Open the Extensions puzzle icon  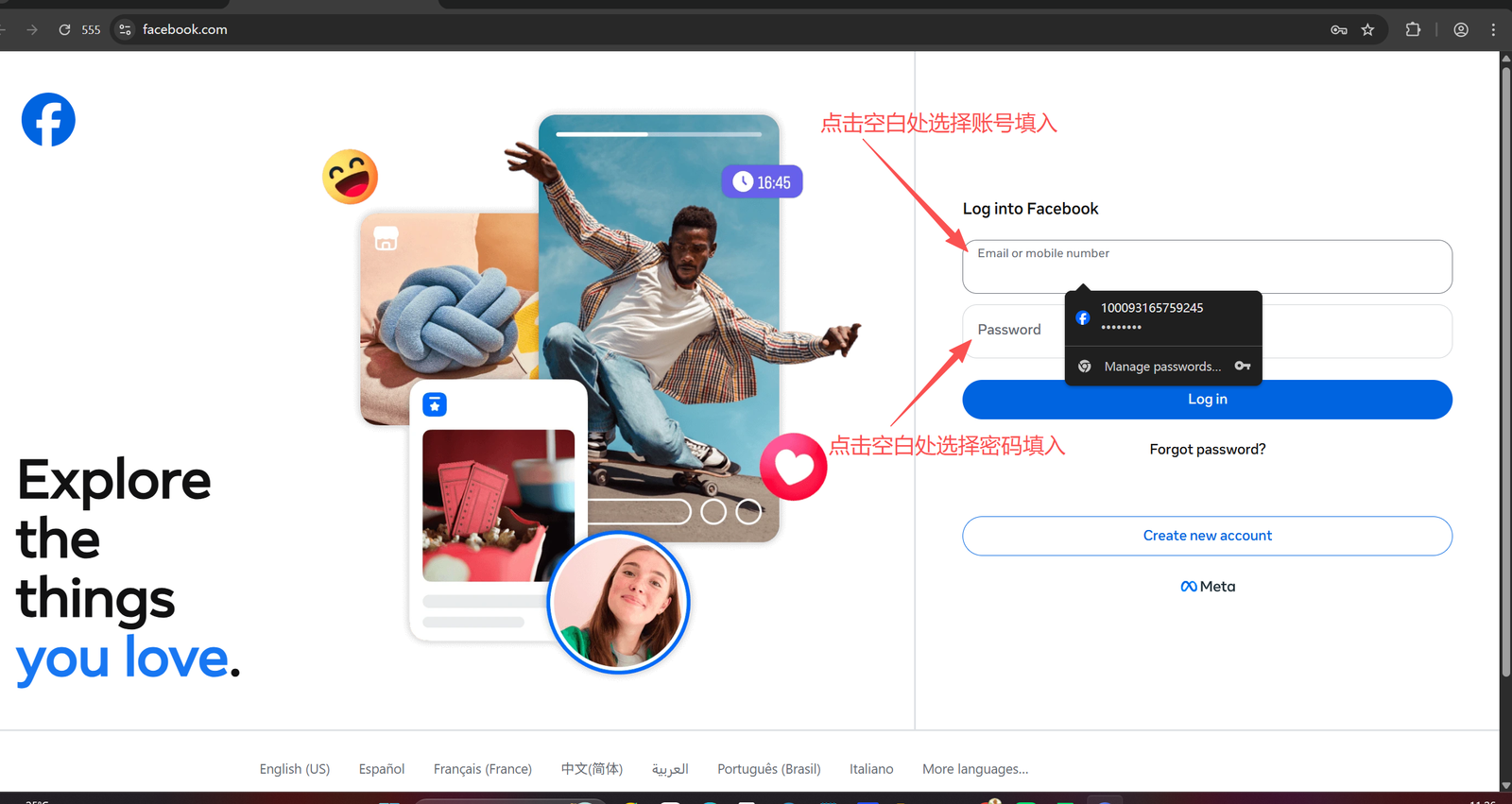pos(1413,29)
